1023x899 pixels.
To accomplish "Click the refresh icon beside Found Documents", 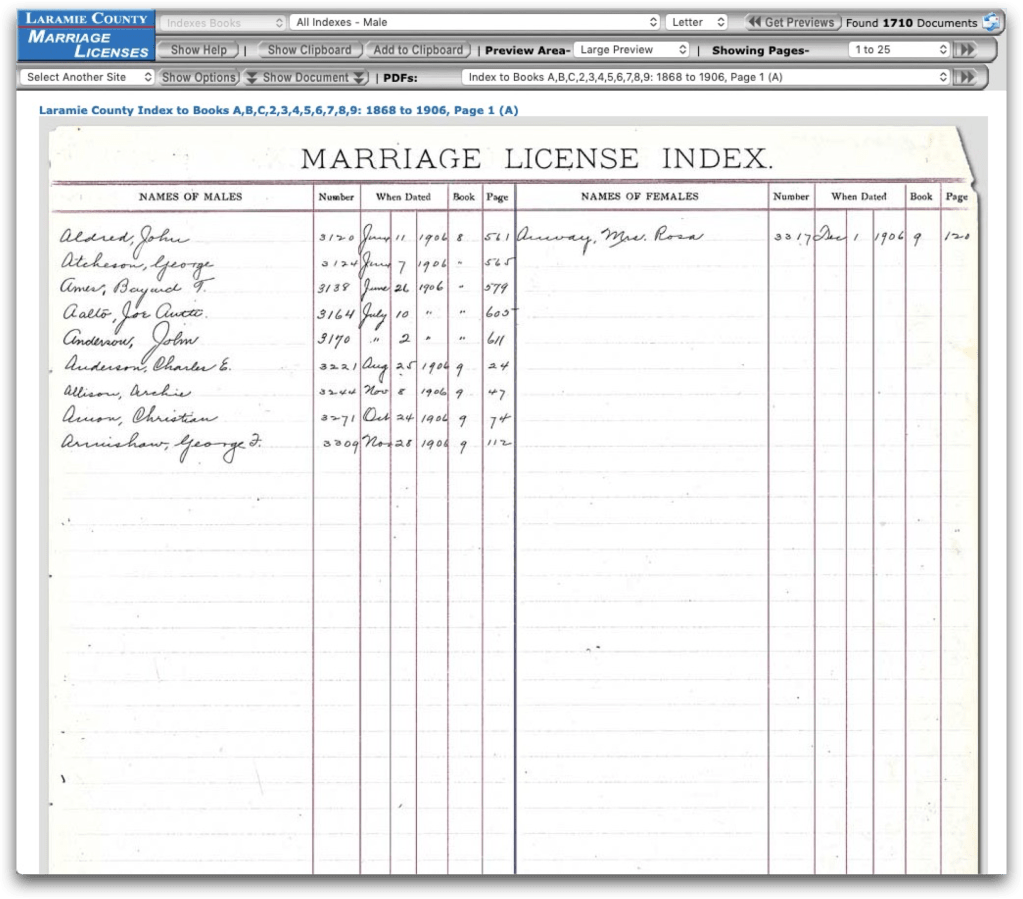I will point(991,22).
